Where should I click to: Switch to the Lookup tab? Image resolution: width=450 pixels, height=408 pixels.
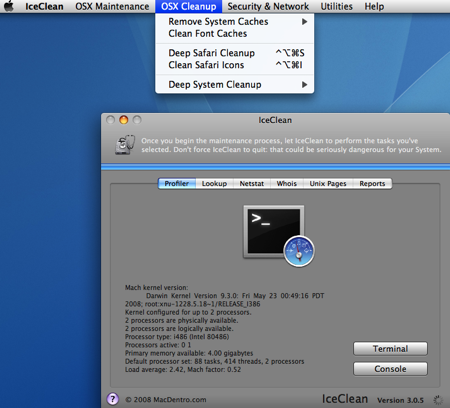pos(214,184)
